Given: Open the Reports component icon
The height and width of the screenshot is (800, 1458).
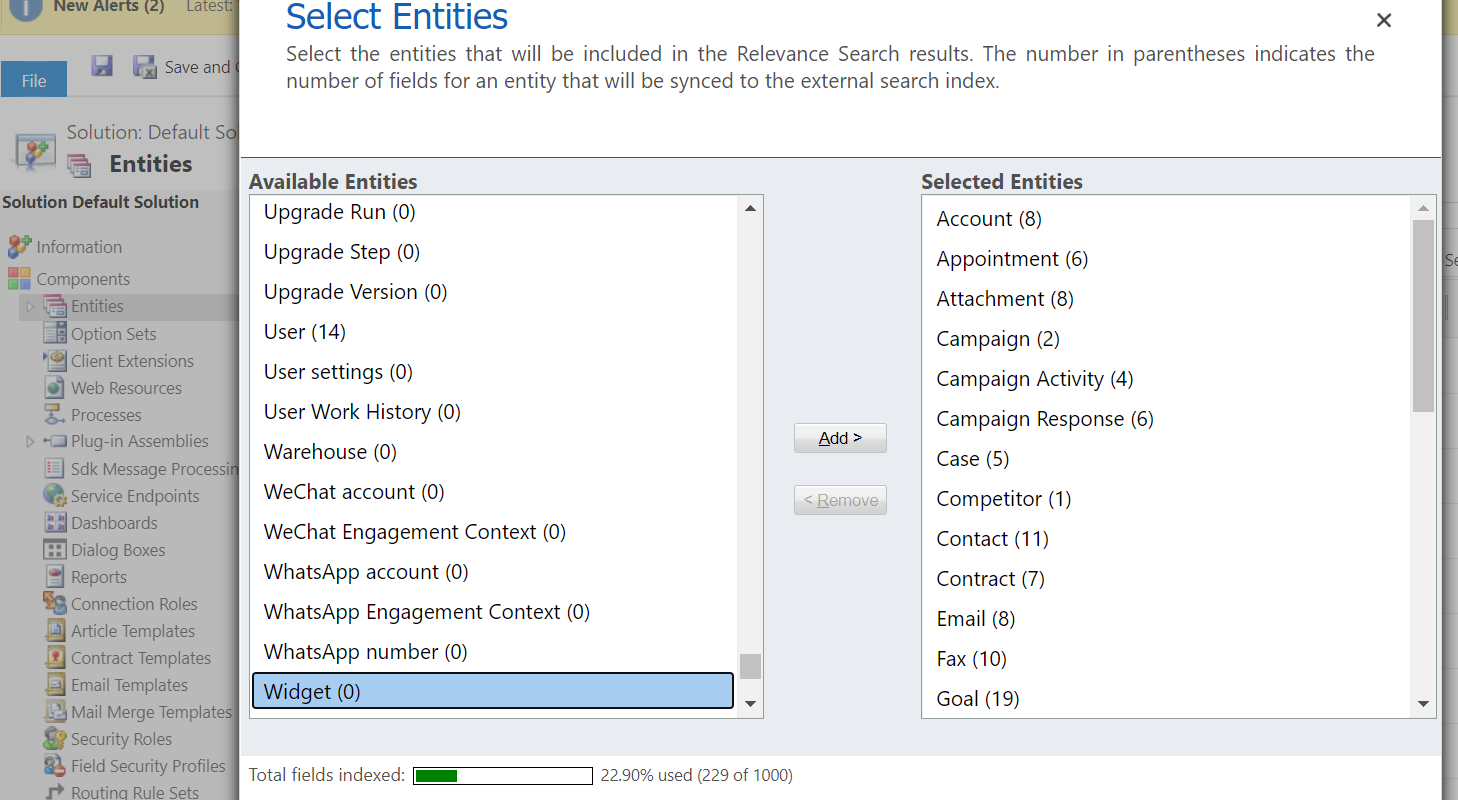Looking at the screenshot, I should click(54, 577).
